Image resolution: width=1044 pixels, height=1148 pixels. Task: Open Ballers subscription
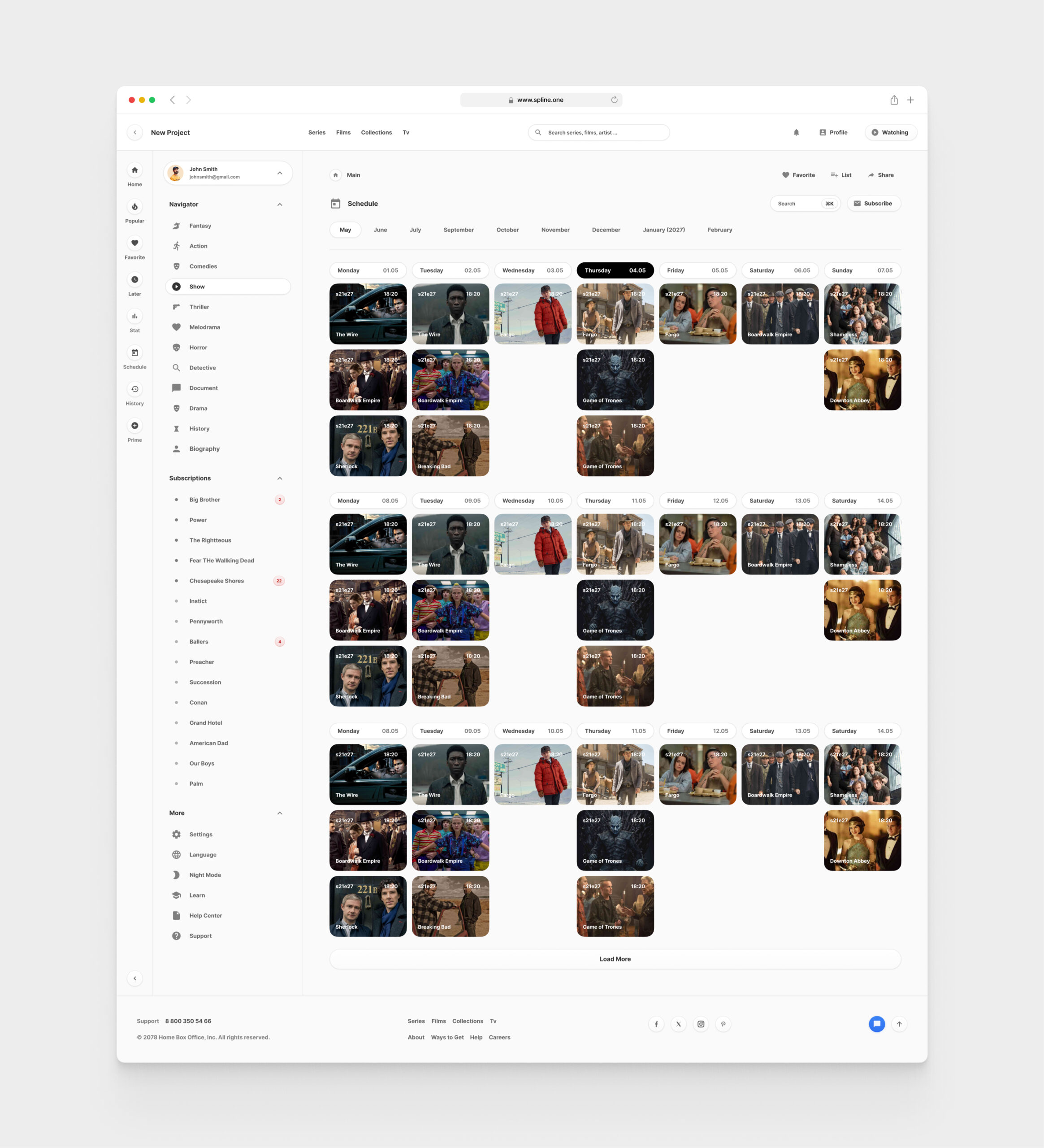[x=228, y=642]
